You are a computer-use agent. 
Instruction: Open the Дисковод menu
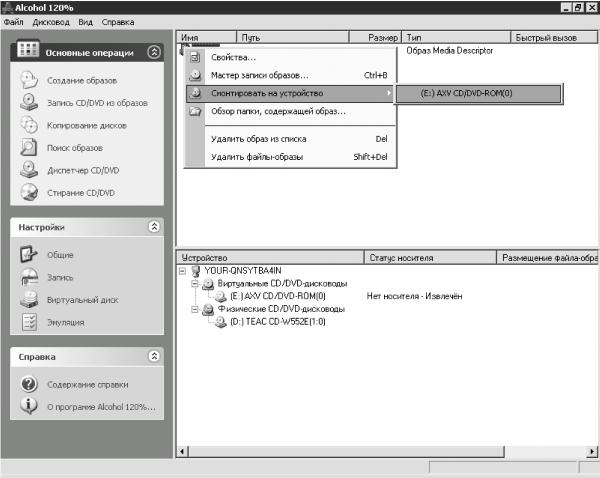click(51, 22)
